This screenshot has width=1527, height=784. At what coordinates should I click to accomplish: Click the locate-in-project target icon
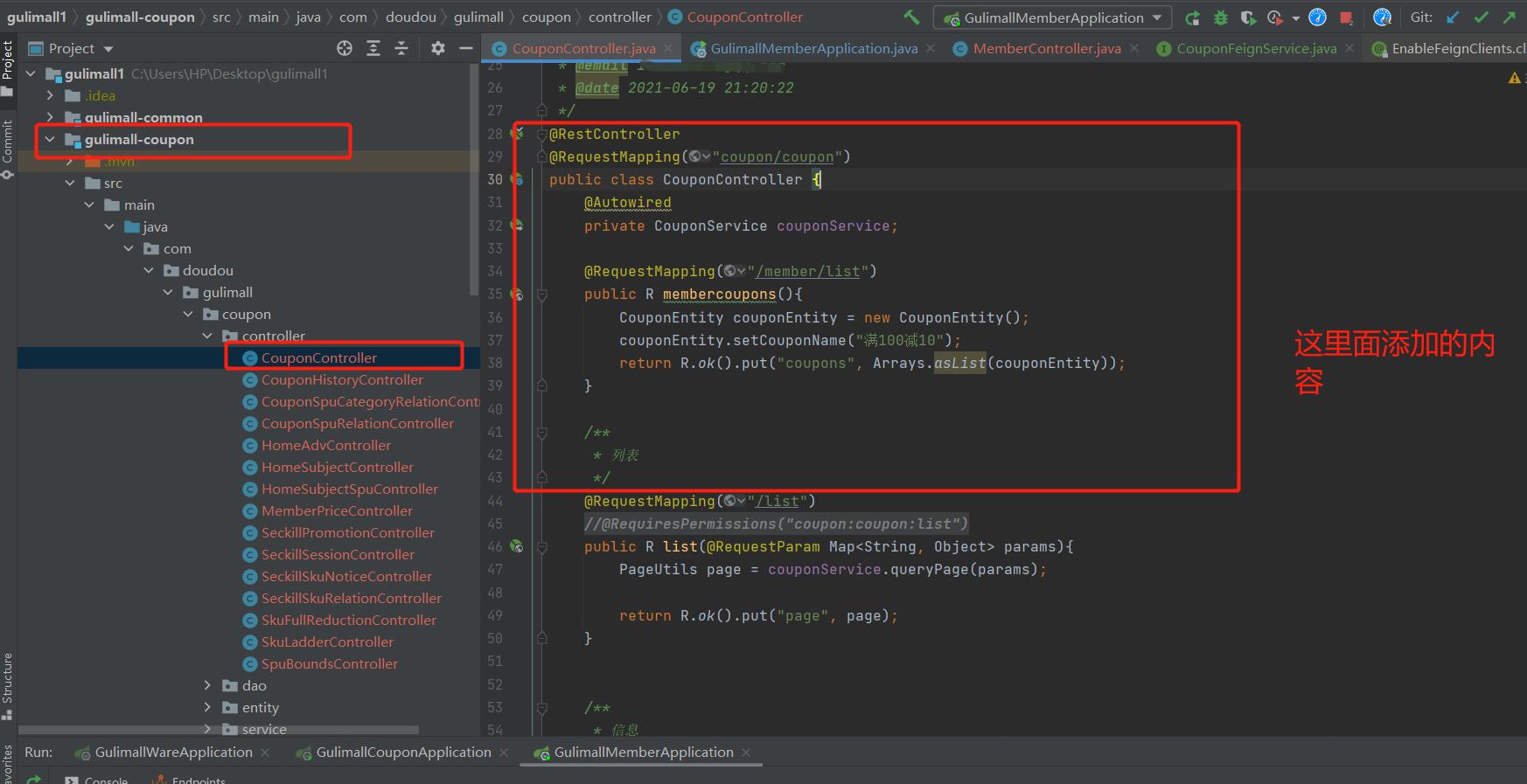[x=345, y=48]
